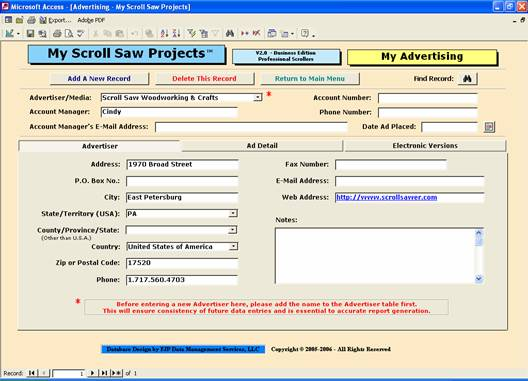Click the Phone field 1.717.560.4703
This screenshot has height=381, width=528.
click(x=182, y=280)
